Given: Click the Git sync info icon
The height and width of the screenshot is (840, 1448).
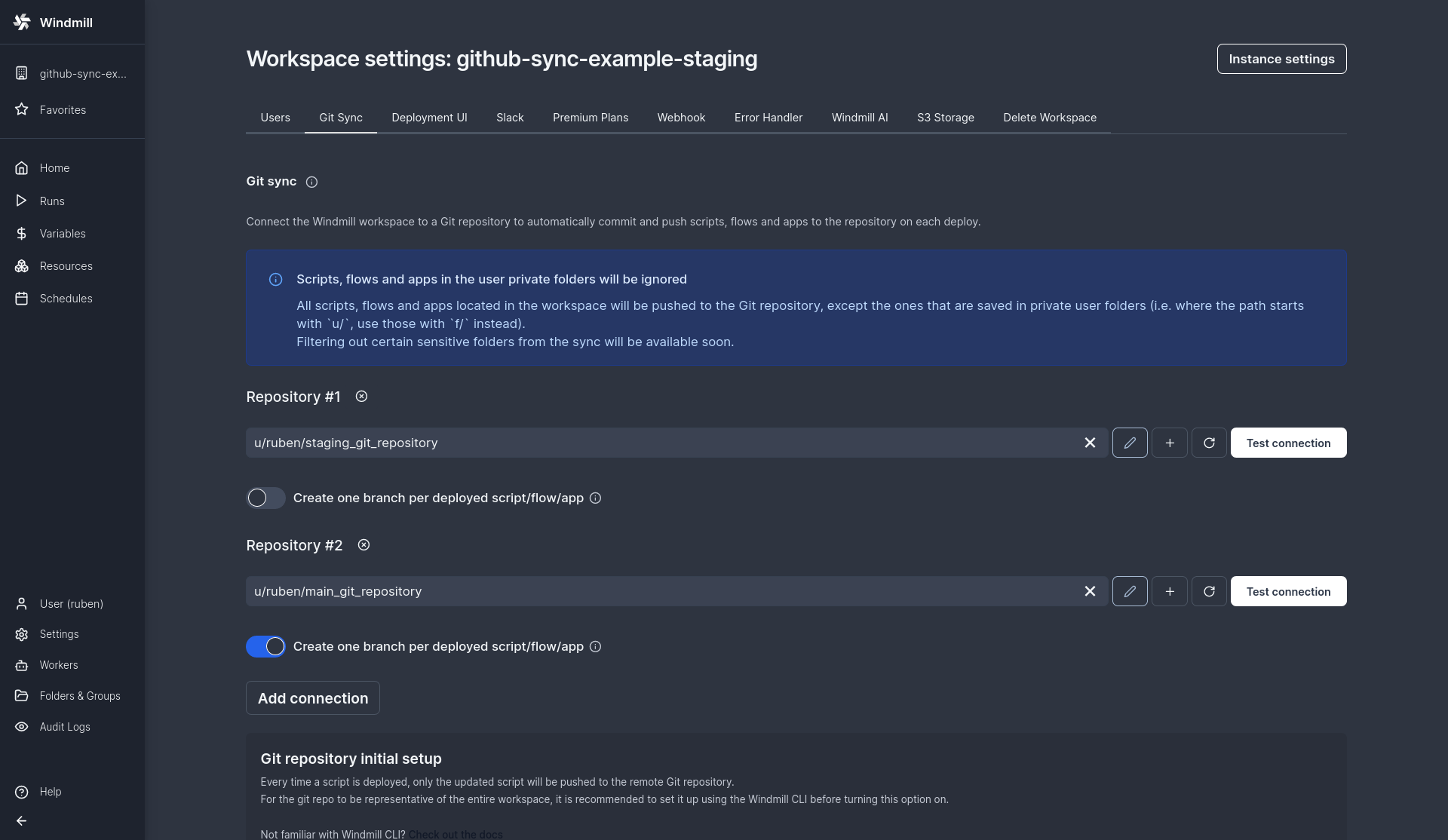Looking at the screenshot, I should coord(311,182).
